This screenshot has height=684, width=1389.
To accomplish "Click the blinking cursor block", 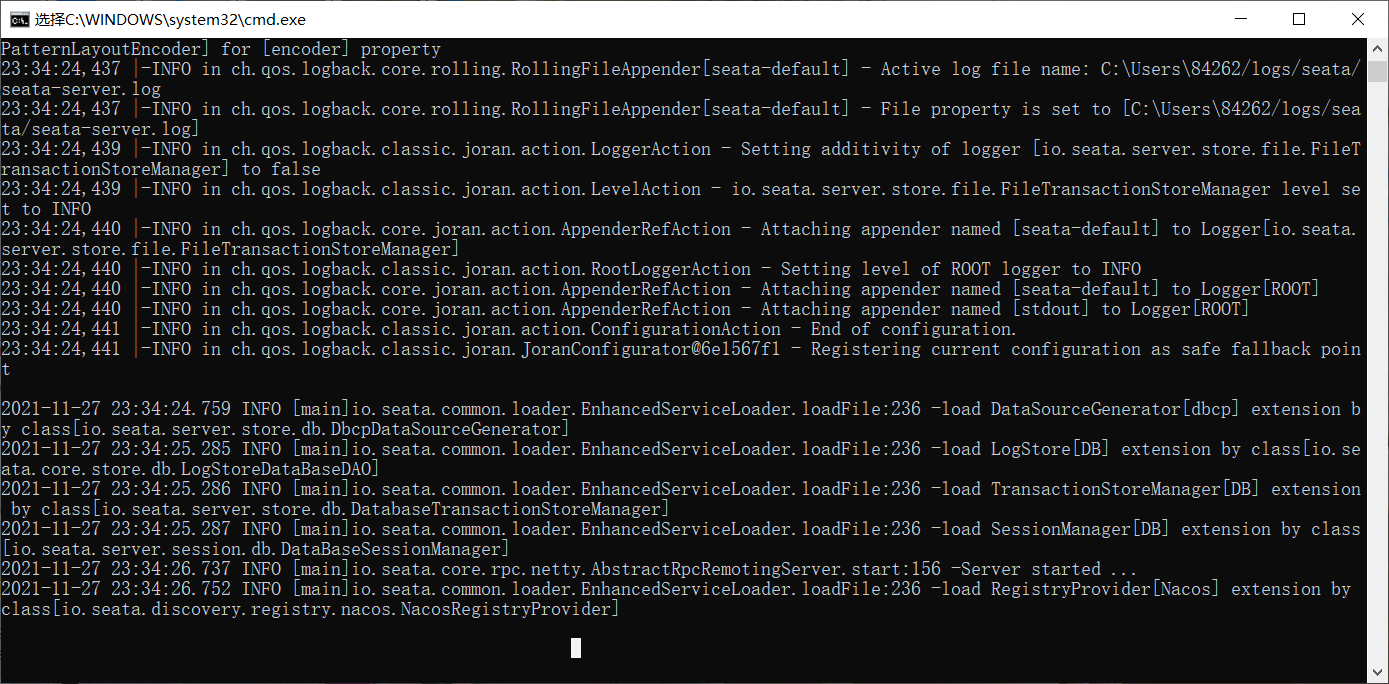I will (x=575, y=647).
